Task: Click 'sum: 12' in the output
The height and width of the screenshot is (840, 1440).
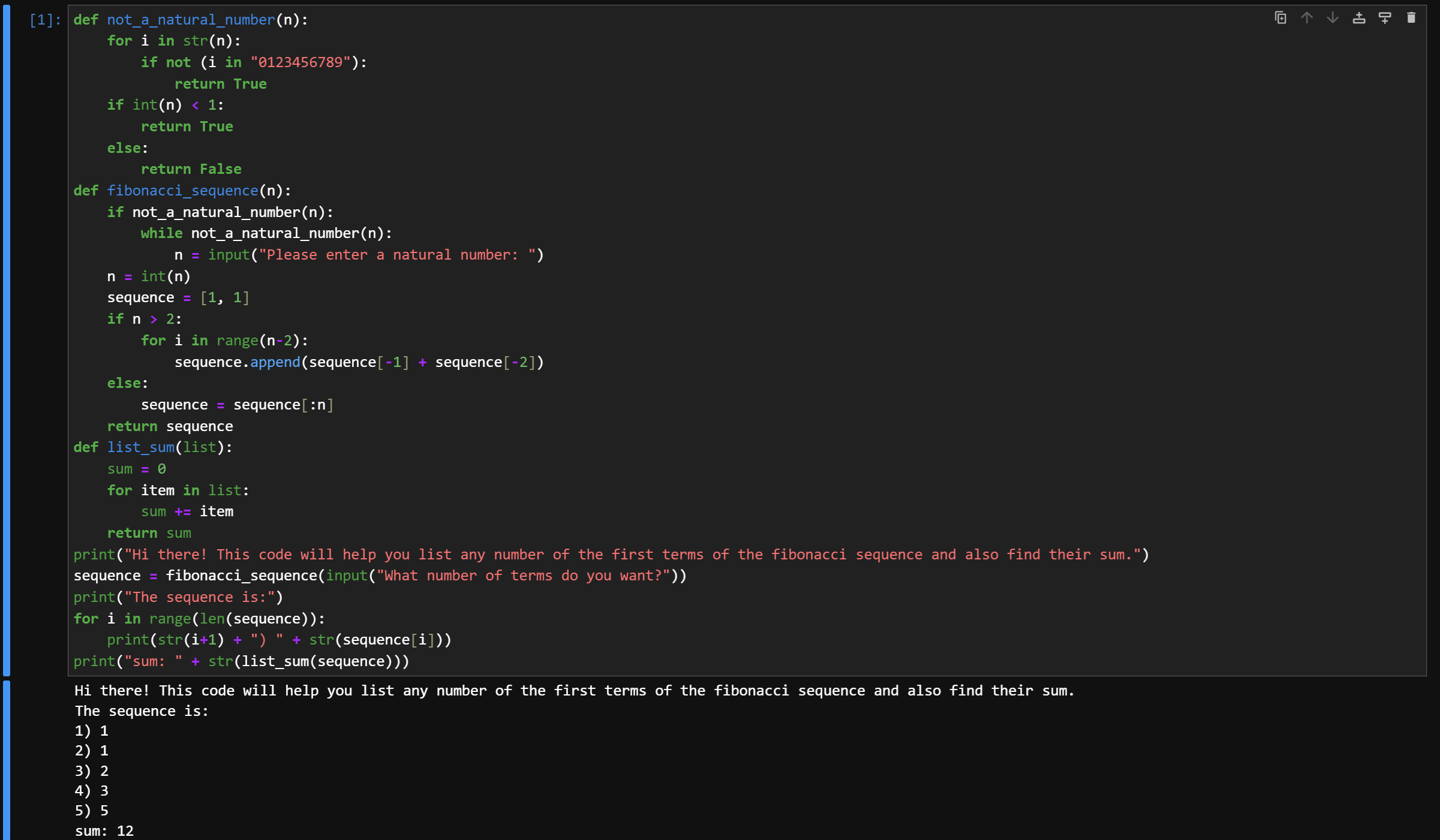Action: coord(104,830)
